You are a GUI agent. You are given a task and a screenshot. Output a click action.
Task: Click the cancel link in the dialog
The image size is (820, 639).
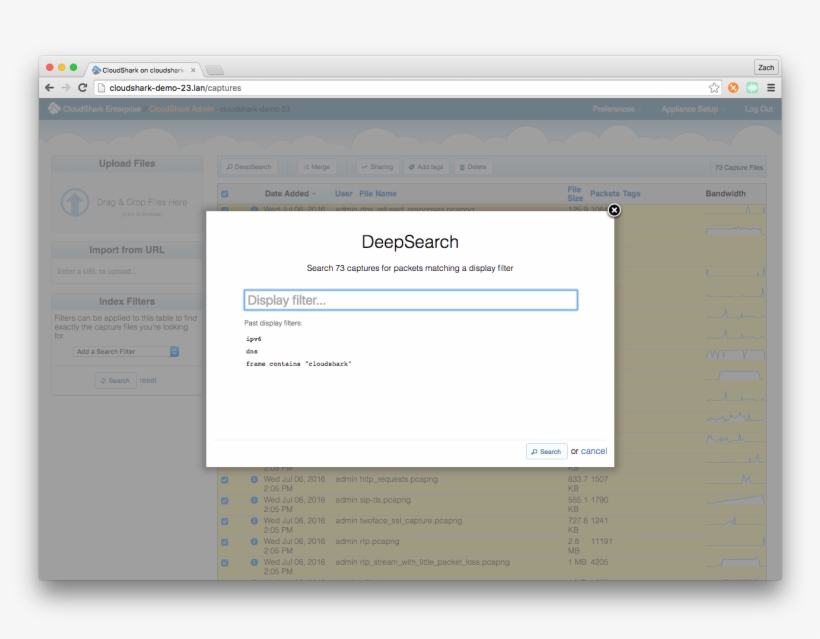(594, 451)
